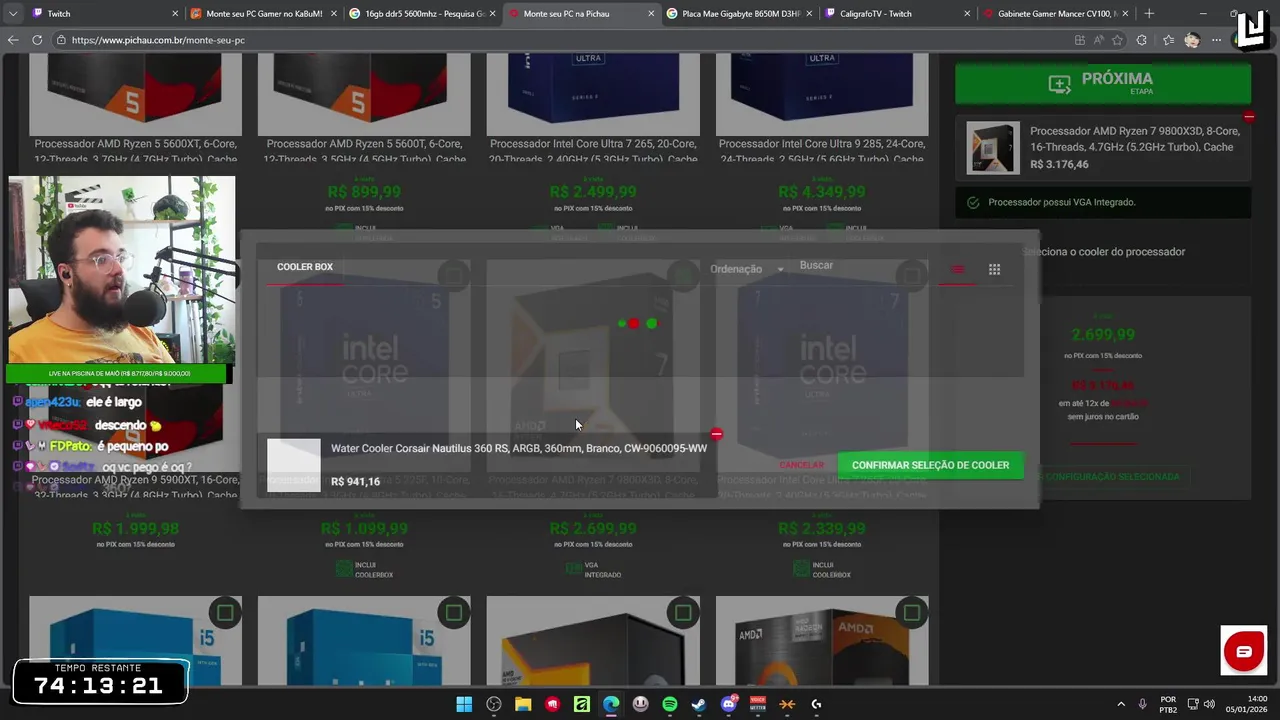
Task: Cancel the cooler selection dialog
Action: [x=801, y=465]
